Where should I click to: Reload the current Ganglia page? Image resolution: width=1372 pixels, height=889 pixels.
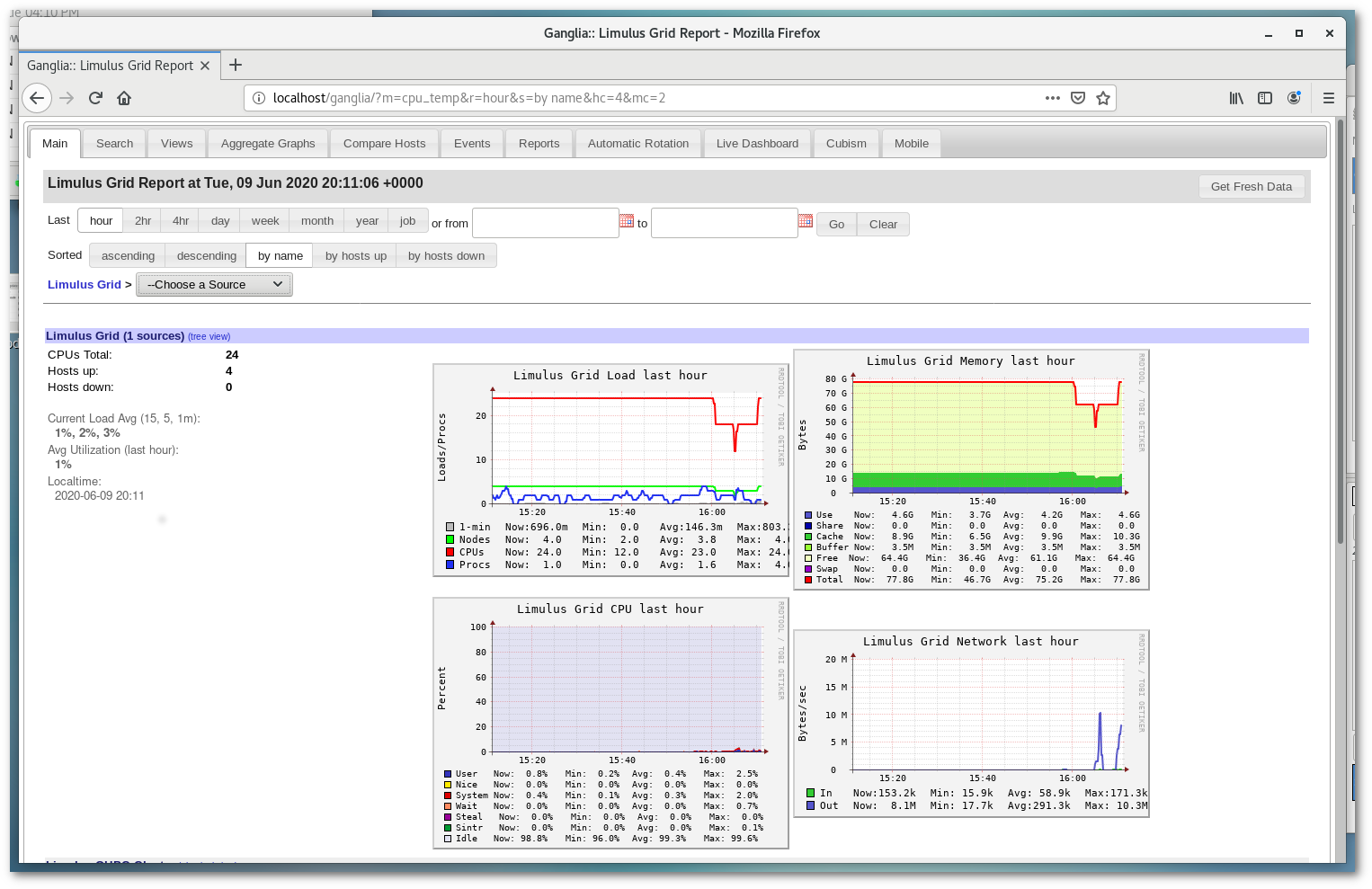pyautogui.click(x=95, y=98)
